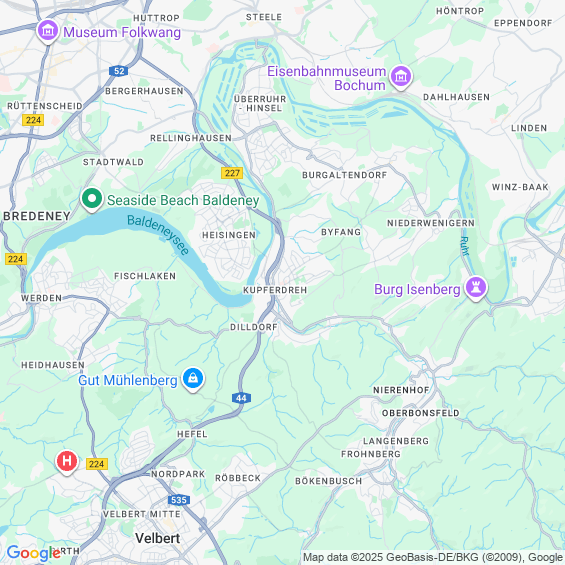Click the Map data copyright attribution text
The width and height of the screenshot is (565, 565).
(433, 557)
